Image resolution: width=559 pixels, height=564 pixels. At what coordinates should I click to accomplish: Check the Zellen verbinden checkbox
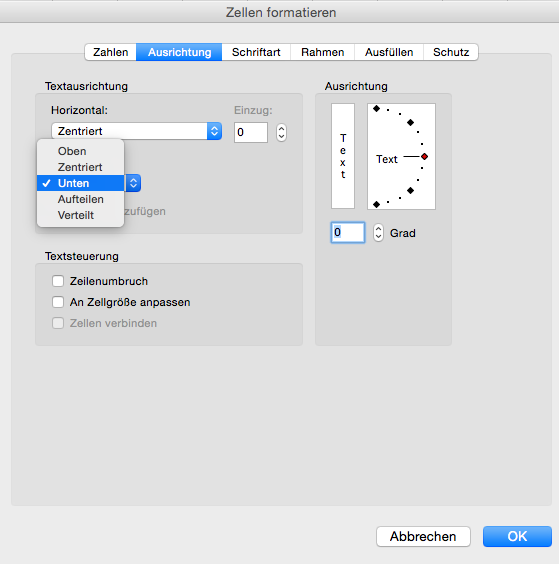(x=58, y=323)
